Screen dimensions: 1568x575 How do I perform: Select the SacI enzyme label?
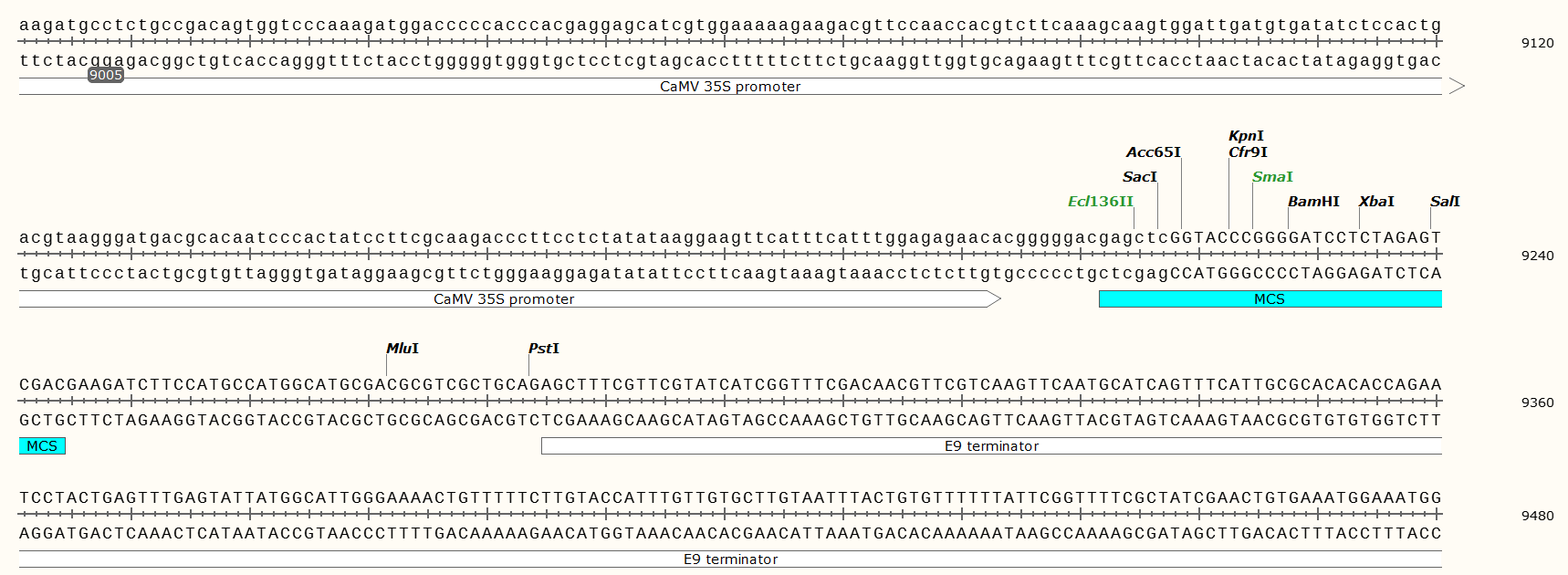pos(1139,177)
